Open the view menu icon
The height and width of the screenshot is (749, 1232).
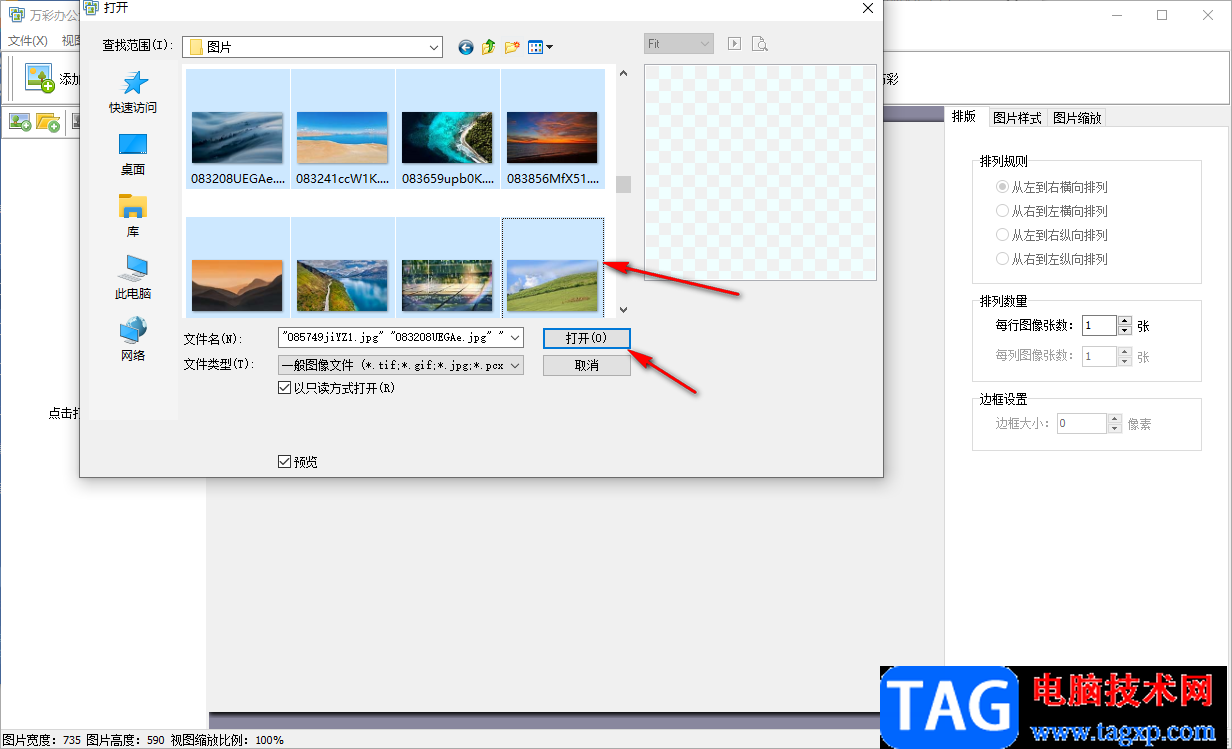[x=540, y=47]
